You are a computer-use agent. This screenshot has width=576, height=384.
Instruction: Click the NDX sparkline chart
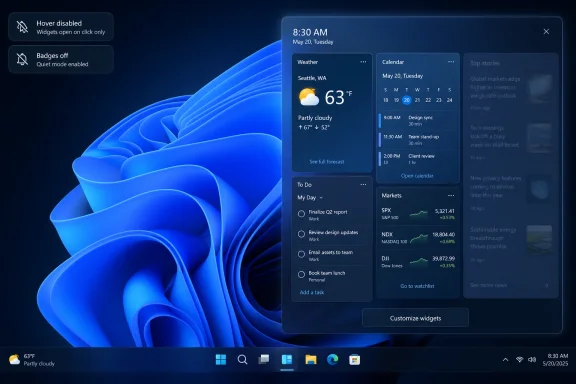coord(419,238)
